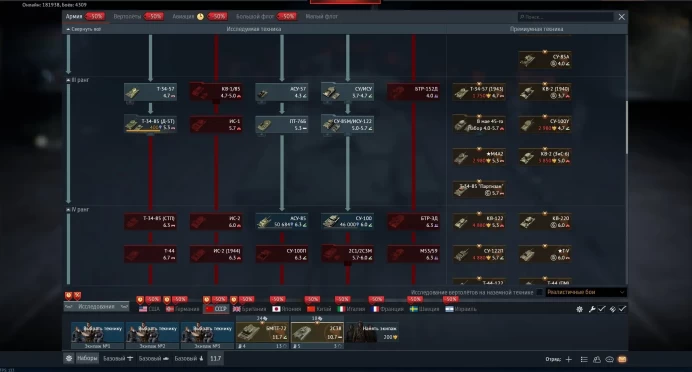Select the premium КВ-2 (ЗиС-6) card
This screenshot has width=692, height=372.
[545, 157]
